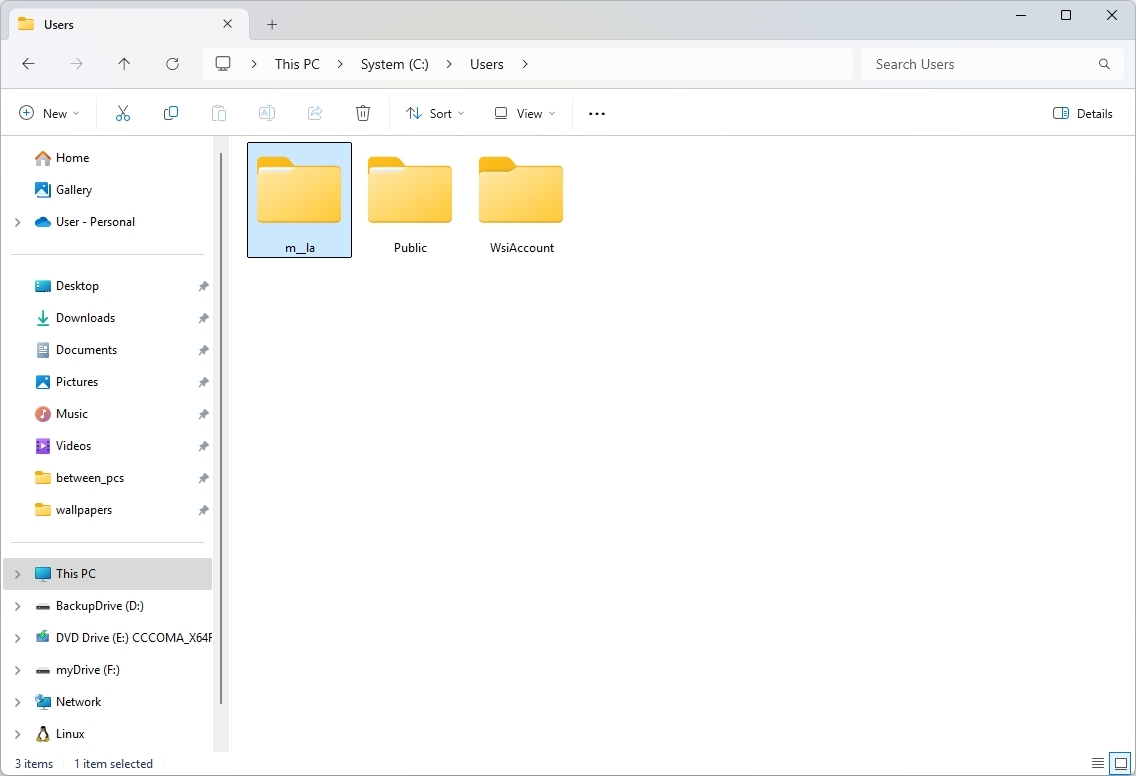The width and height of the screenshot is (1136, 776).
Task: Click System (C:) in address breadcrumb
Action: [395, 64]
